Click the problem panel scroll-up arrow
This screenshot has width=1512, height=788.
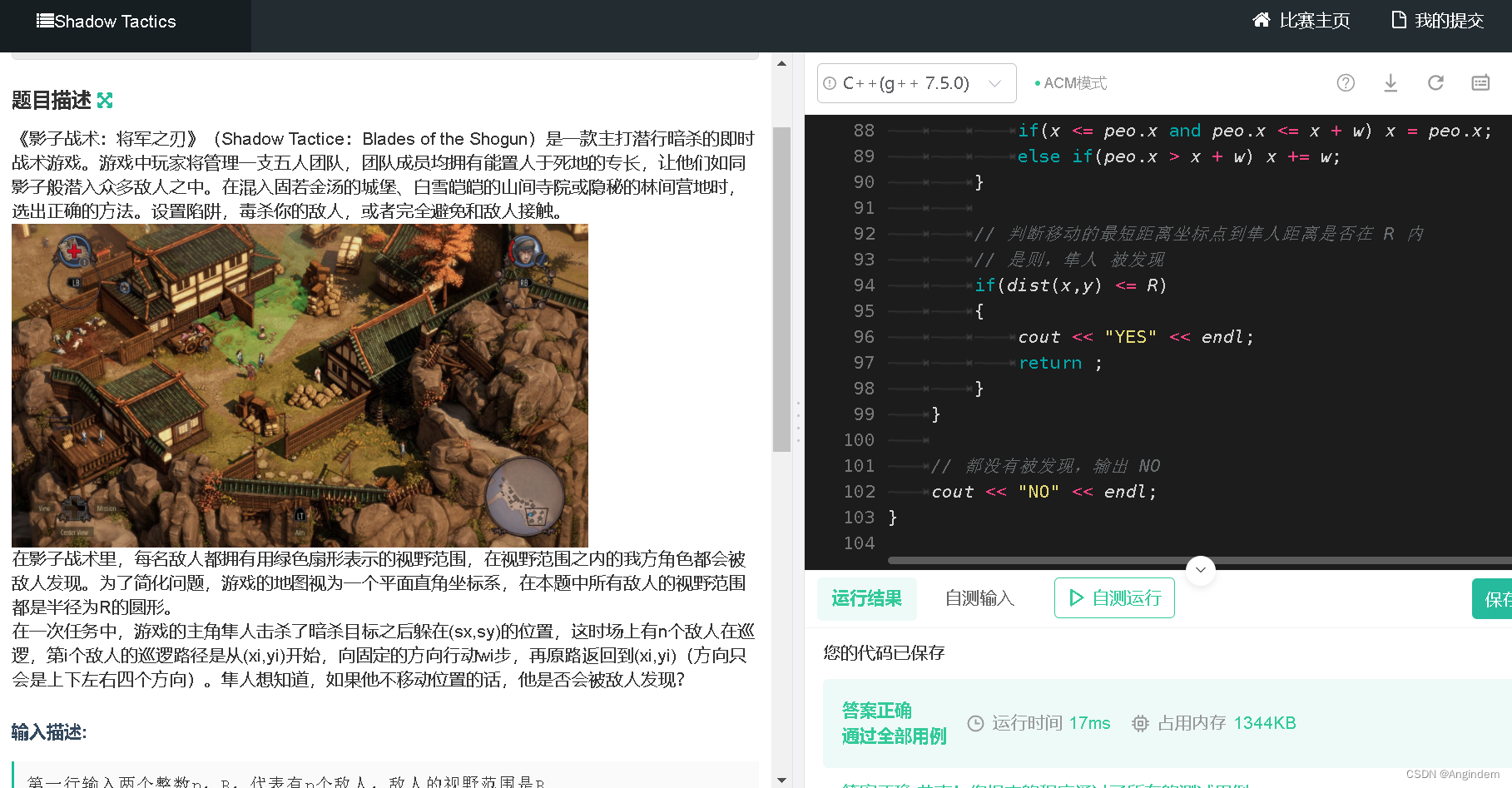point(781,63)
